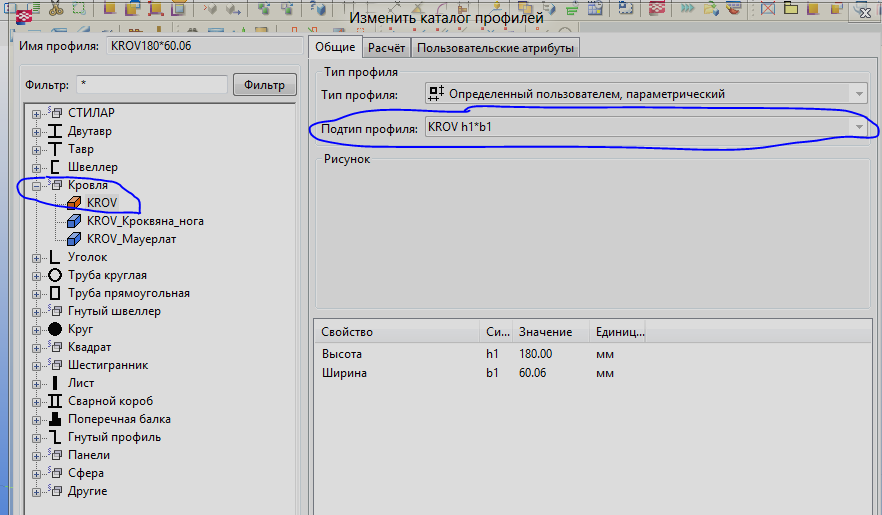The width and height of the screenshot is (882, 515).
Task: Click the Свойство column header
Action: [397, 332]
